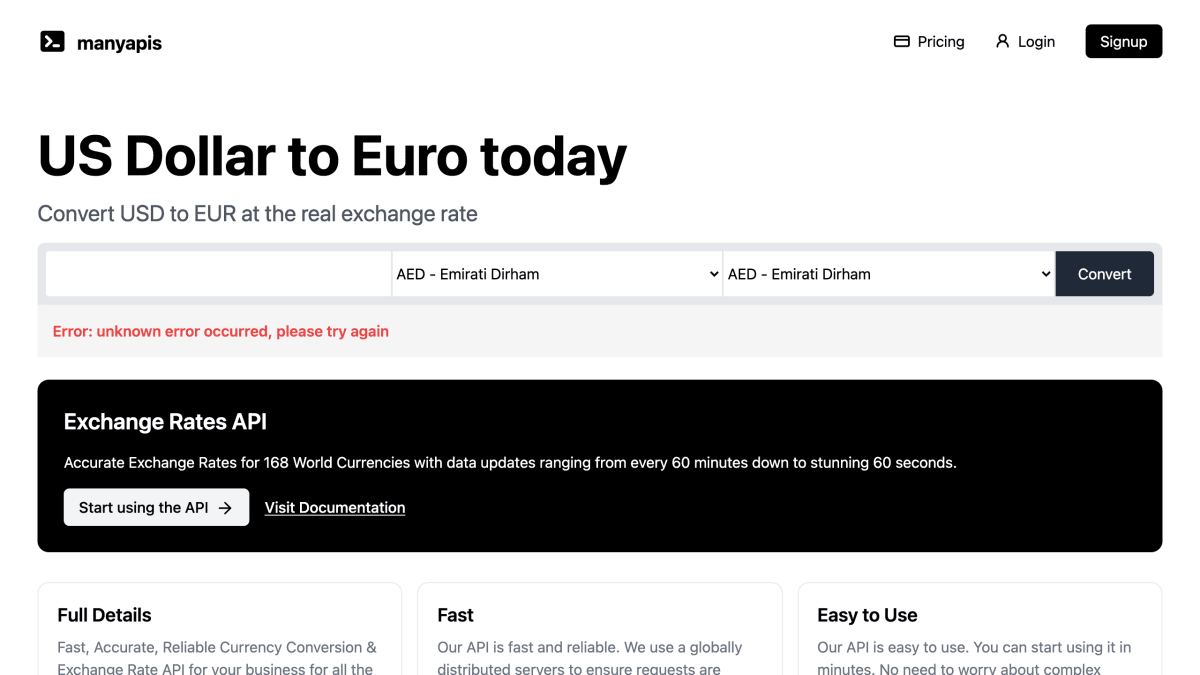Screen dimensions: 1200x675
Task: Open the Pricing page link
Action: (x=929, y=42)
